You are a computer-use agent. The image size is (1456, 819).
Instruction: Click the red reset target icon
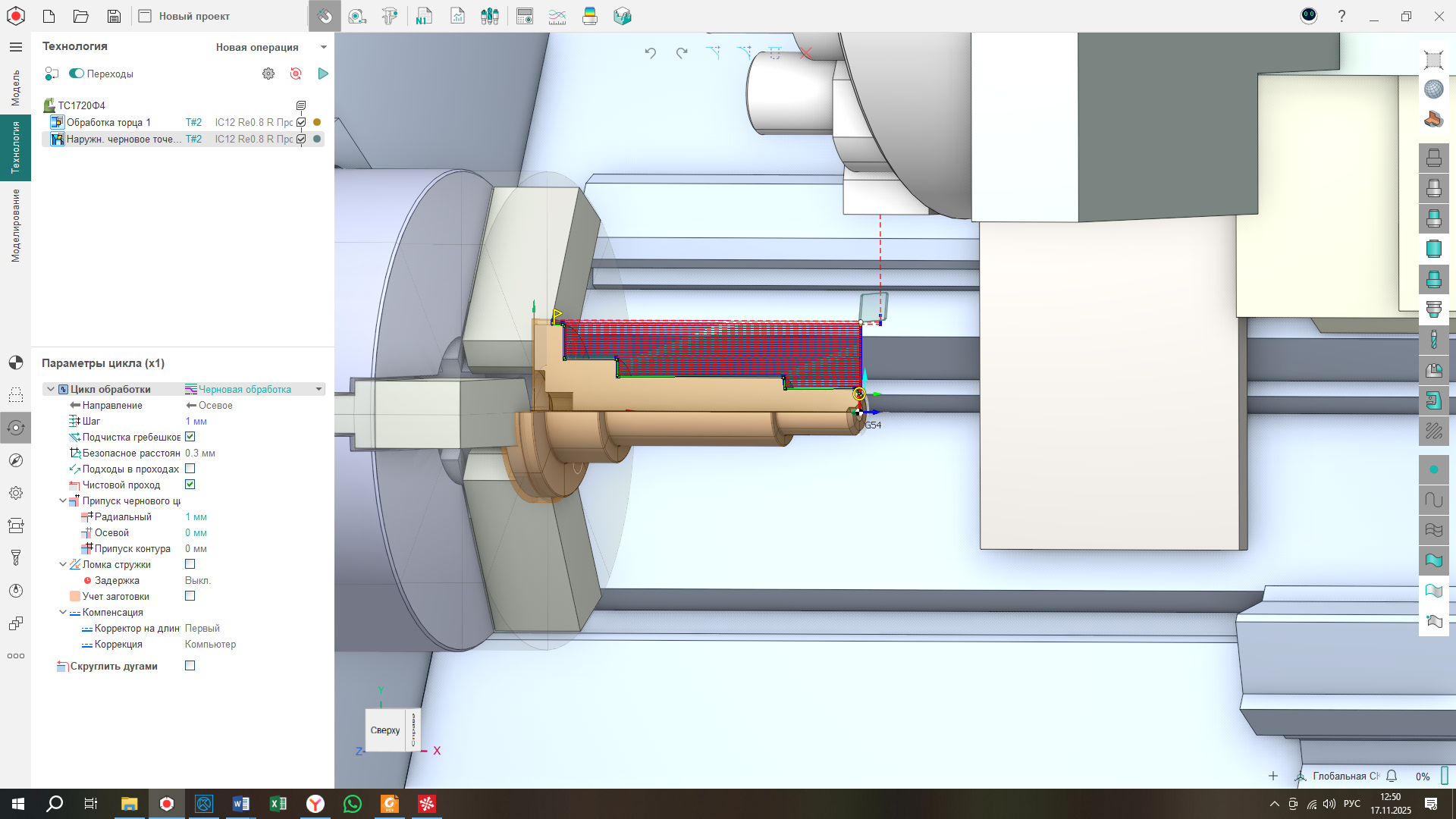(296, 74)
